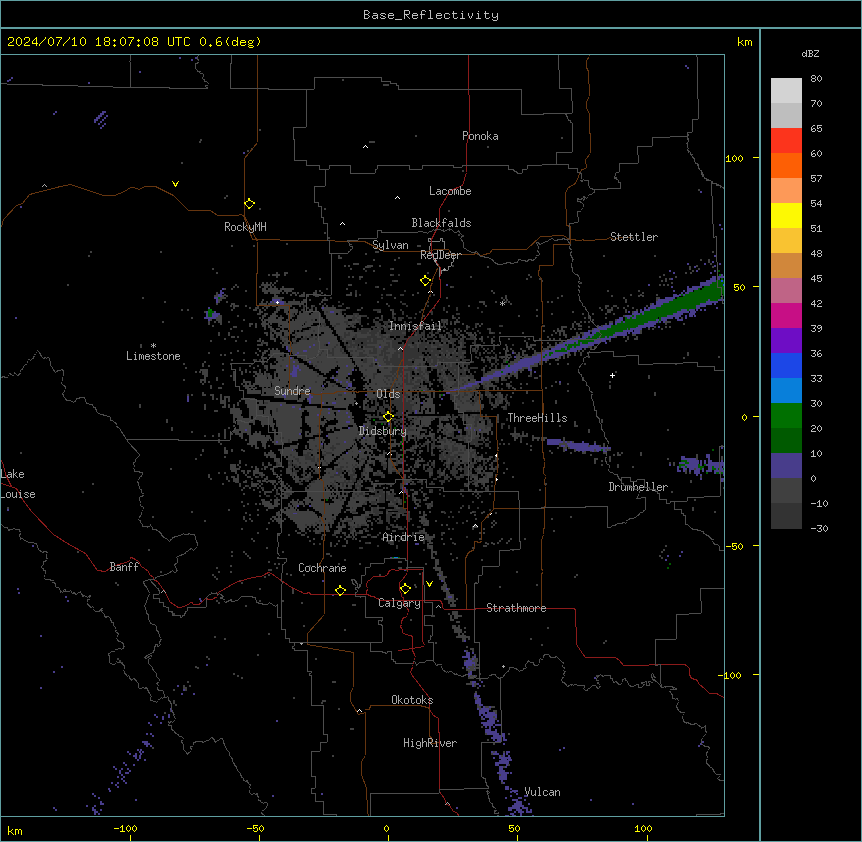Click the Sundre town label
Viewport: 862px width, 842px height.
point(292,391)
